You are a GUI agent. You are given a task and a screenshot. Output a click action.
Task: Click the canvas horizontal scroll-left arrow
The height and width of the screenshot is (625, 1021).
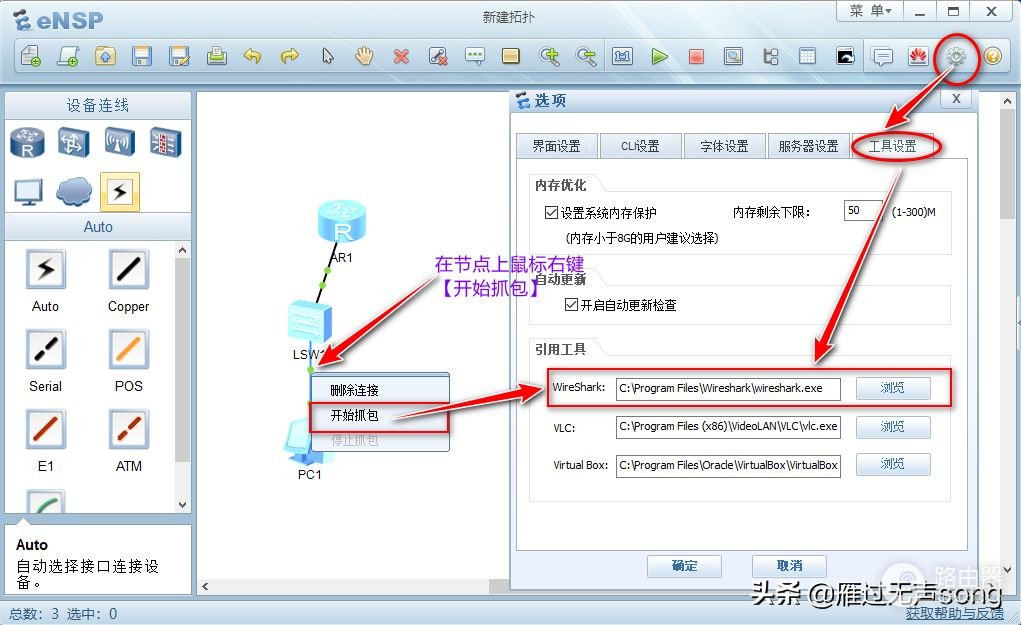[x=205, y=587]
